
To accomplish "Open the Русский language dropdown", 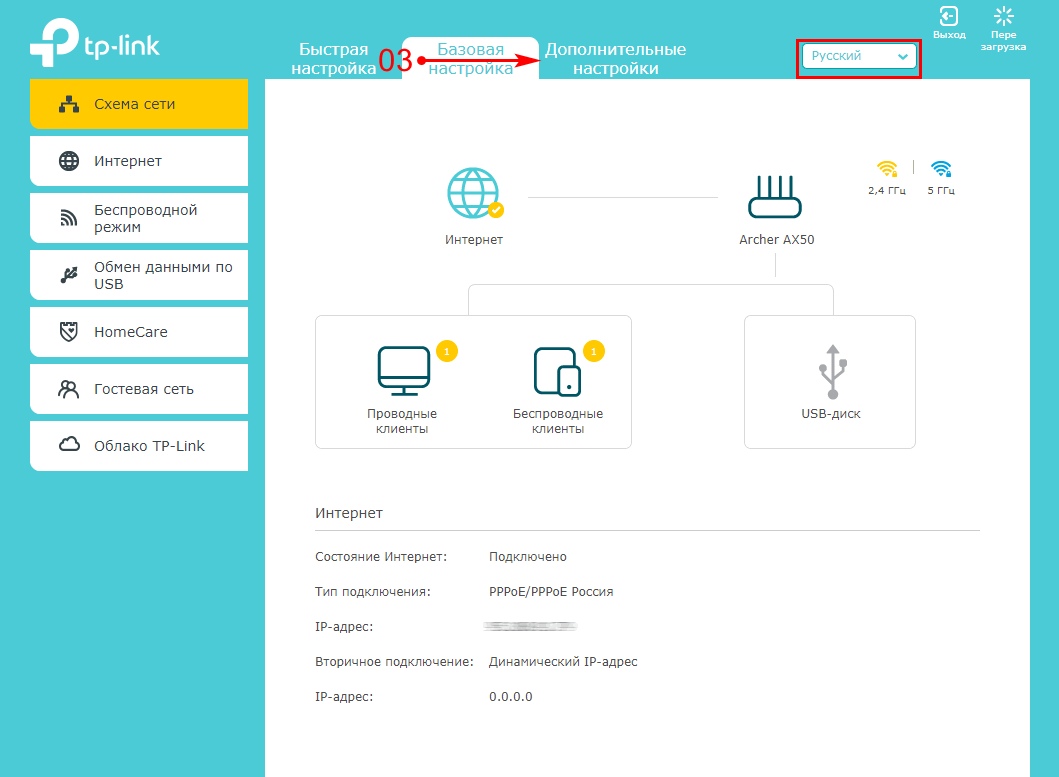I will coord(860,57).
